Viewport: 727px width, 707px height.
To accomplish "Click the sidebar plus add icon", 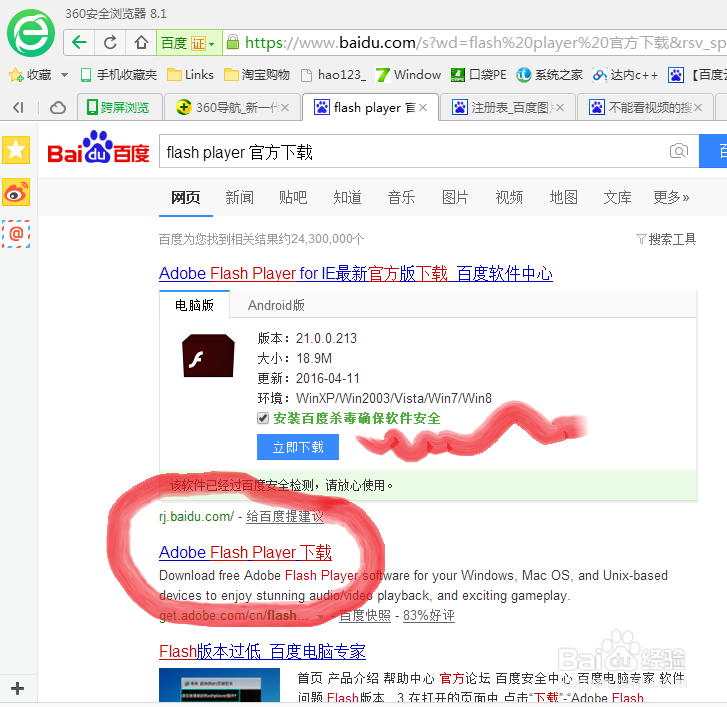I will click(x=17, y=688).
